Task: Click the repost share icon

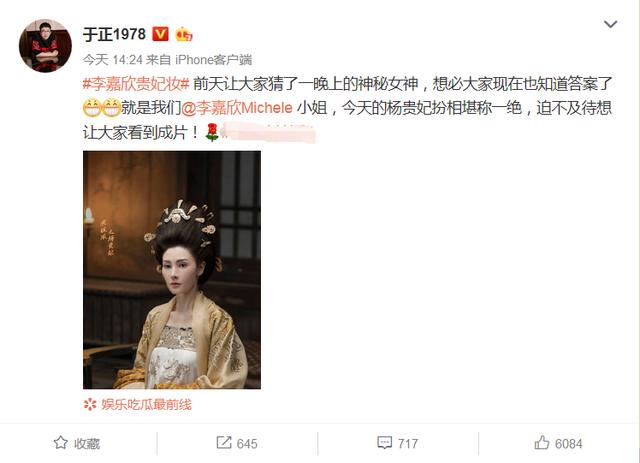Action: click(x=224, y=443)
